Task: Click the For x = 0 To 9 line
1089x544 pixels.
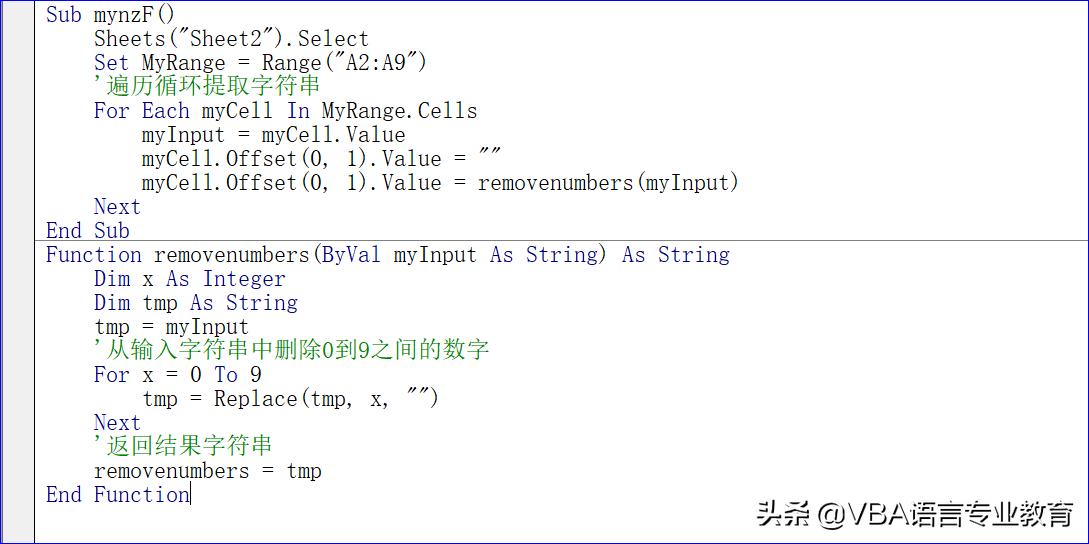Action: coord(177,375)
